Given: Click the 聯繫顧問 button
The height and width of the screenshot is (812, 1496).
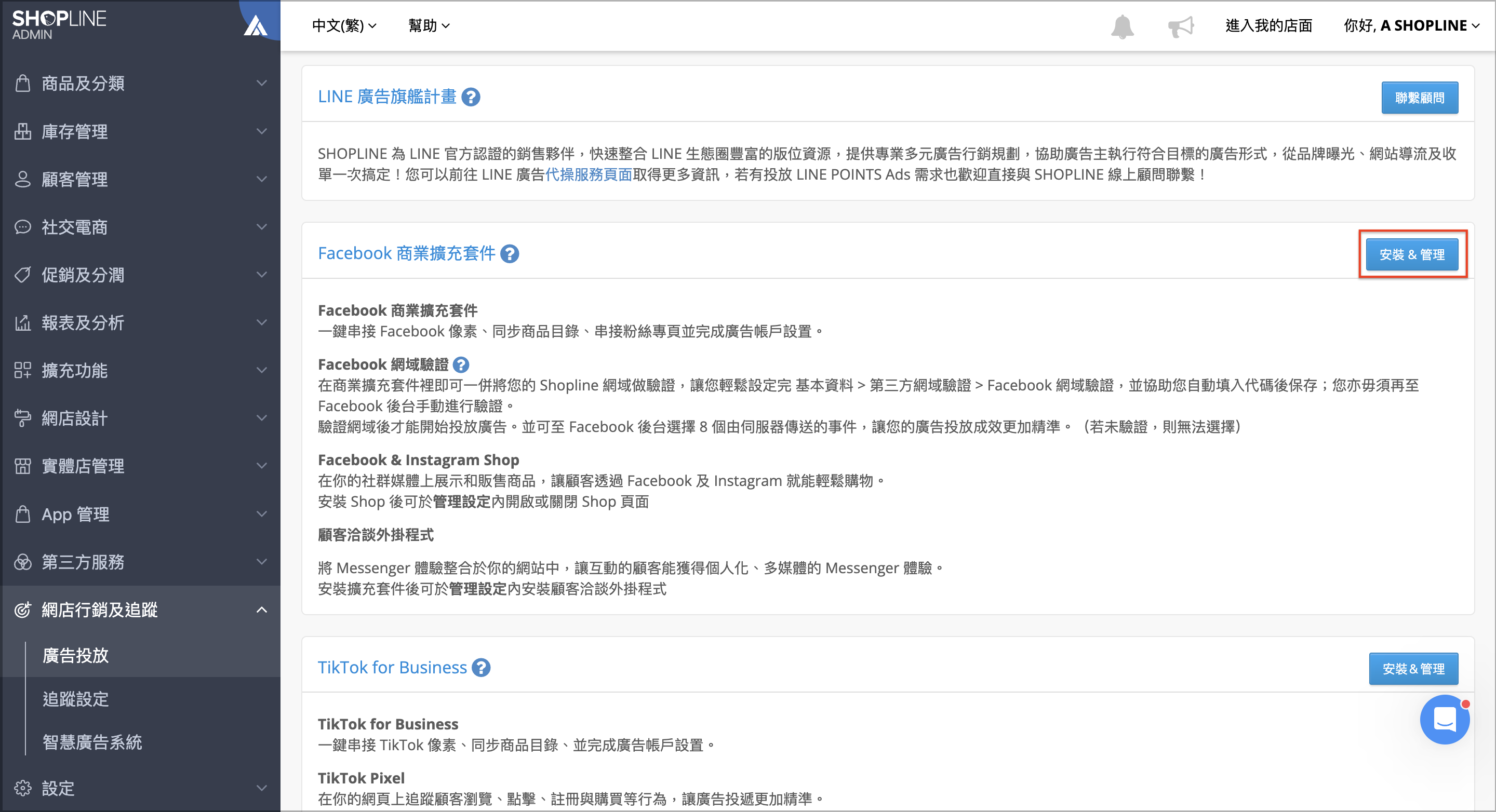Looking at the screenshot, I should tap(1420, 97).
